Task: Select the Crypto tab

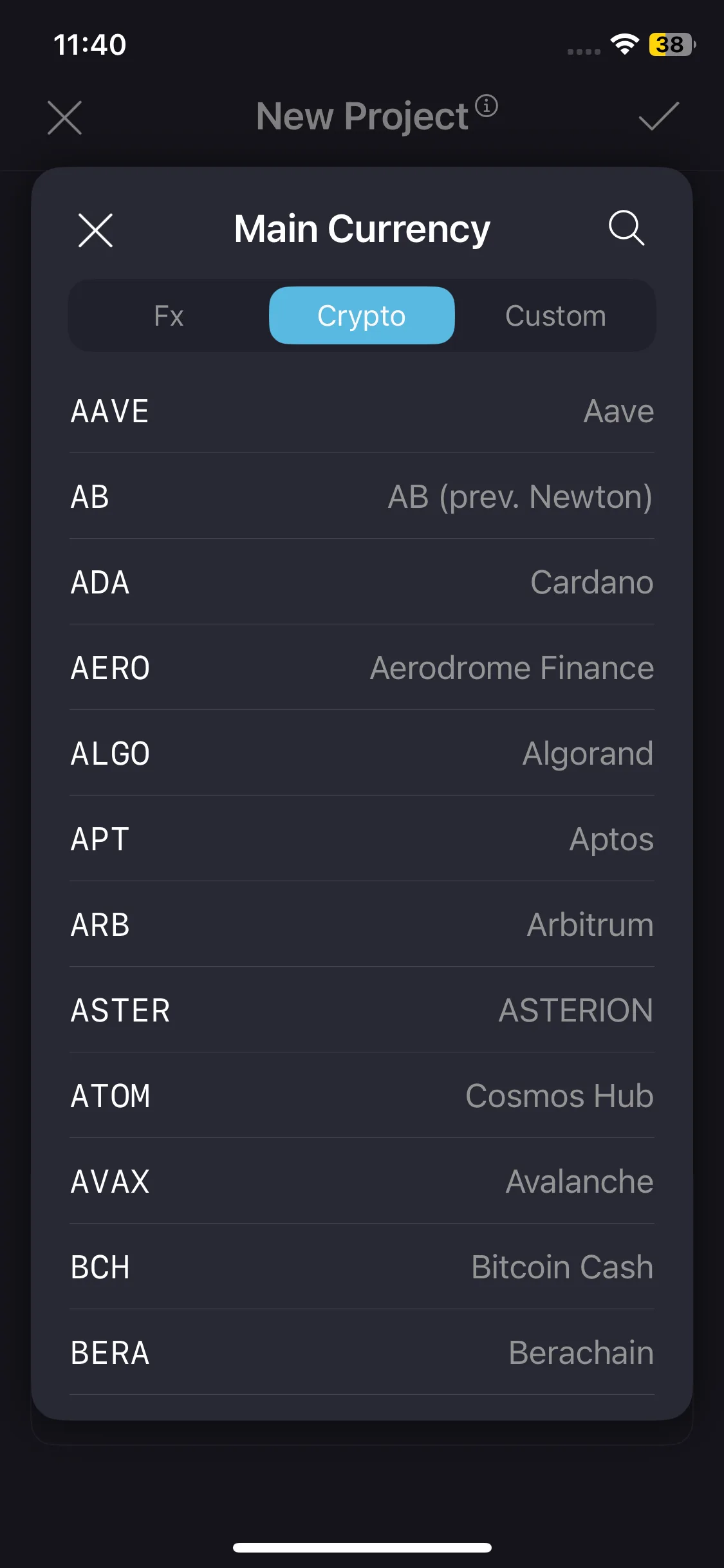Action: point(362,316)
